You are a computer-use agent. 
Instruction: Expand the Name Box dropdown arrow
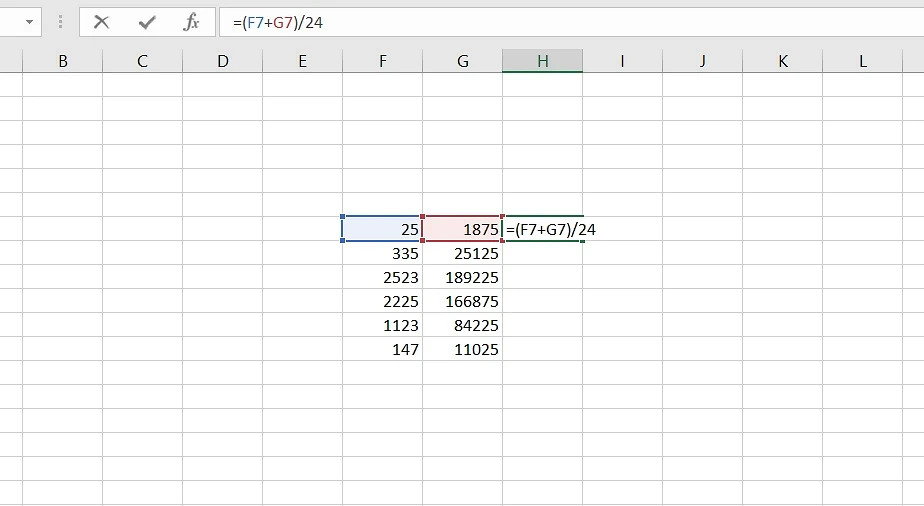(x=27, y=22)
